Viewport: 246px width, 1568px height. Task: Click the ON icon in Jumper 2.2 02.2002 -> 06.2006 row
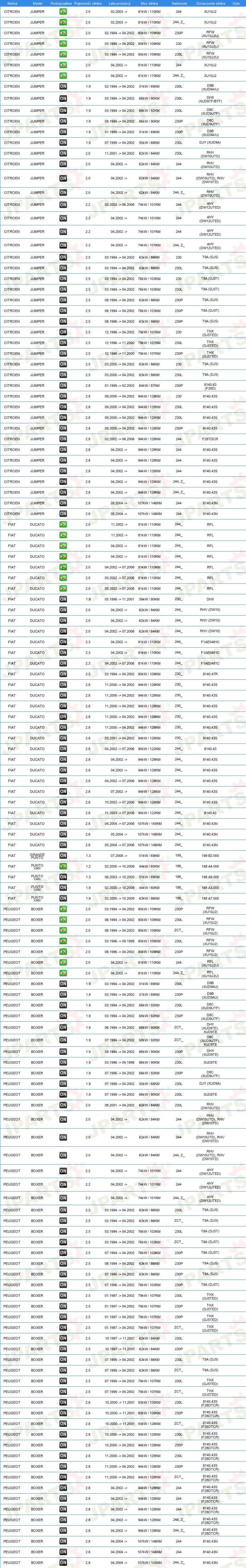pos(63,205)
